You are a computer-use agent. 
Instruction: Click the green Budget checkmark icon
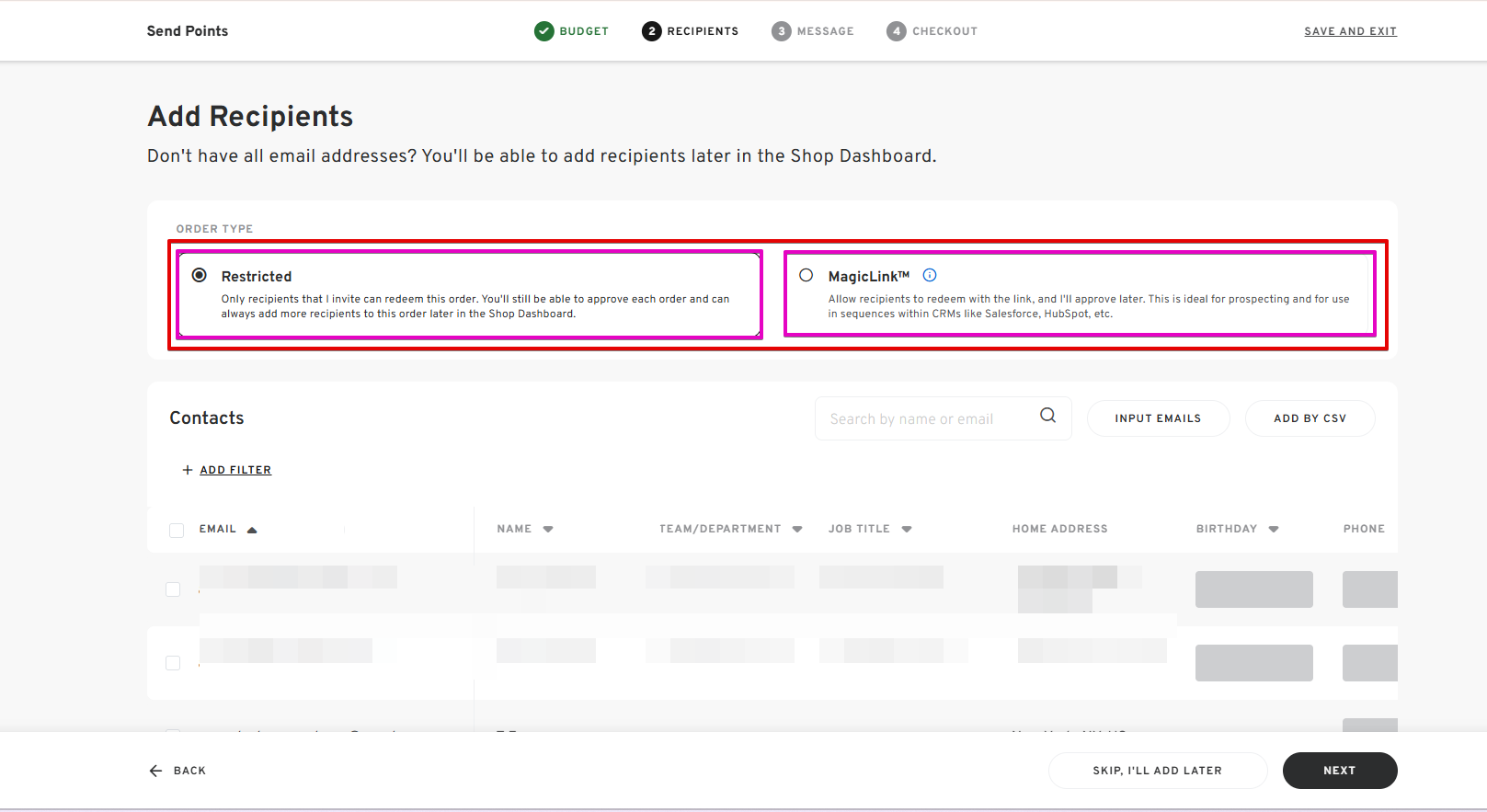tap(544, 31)
